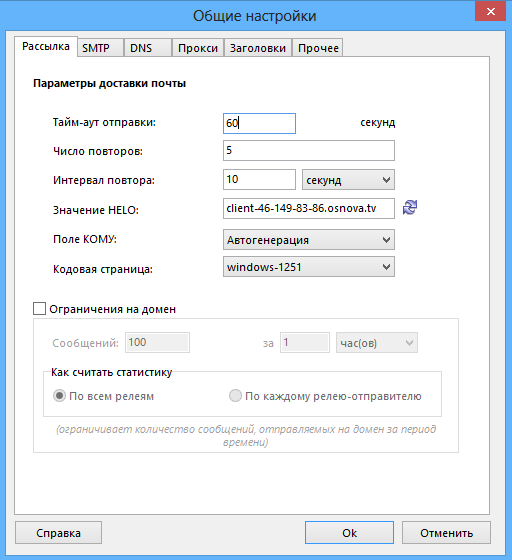Viewport: 512px width, 560px height.
Task: Close the Общие настройки dialog
Action: click(x=491, y=11)
